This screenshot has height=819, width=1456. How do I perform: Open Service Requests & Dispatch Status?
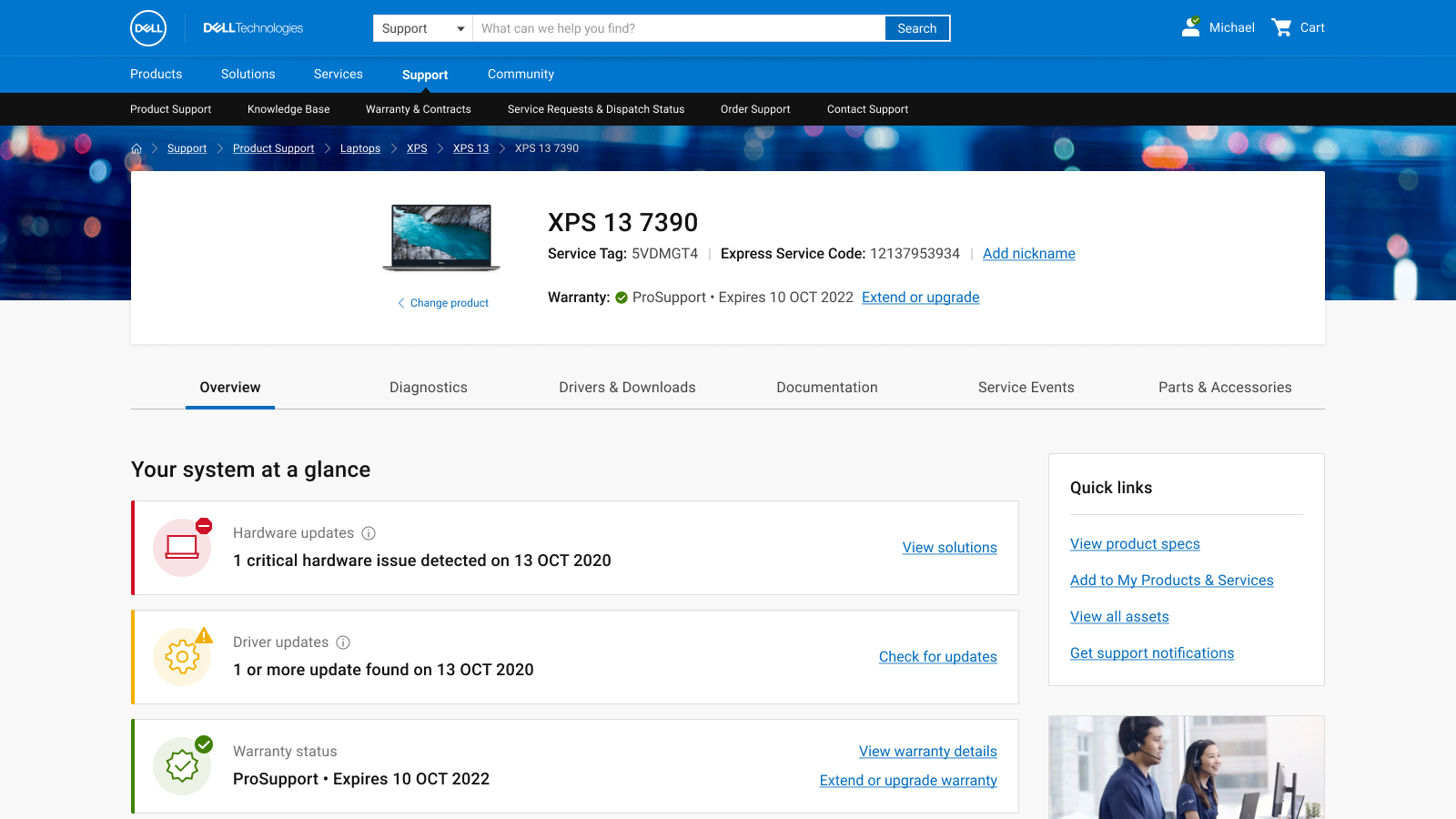(x=596, y=109)
